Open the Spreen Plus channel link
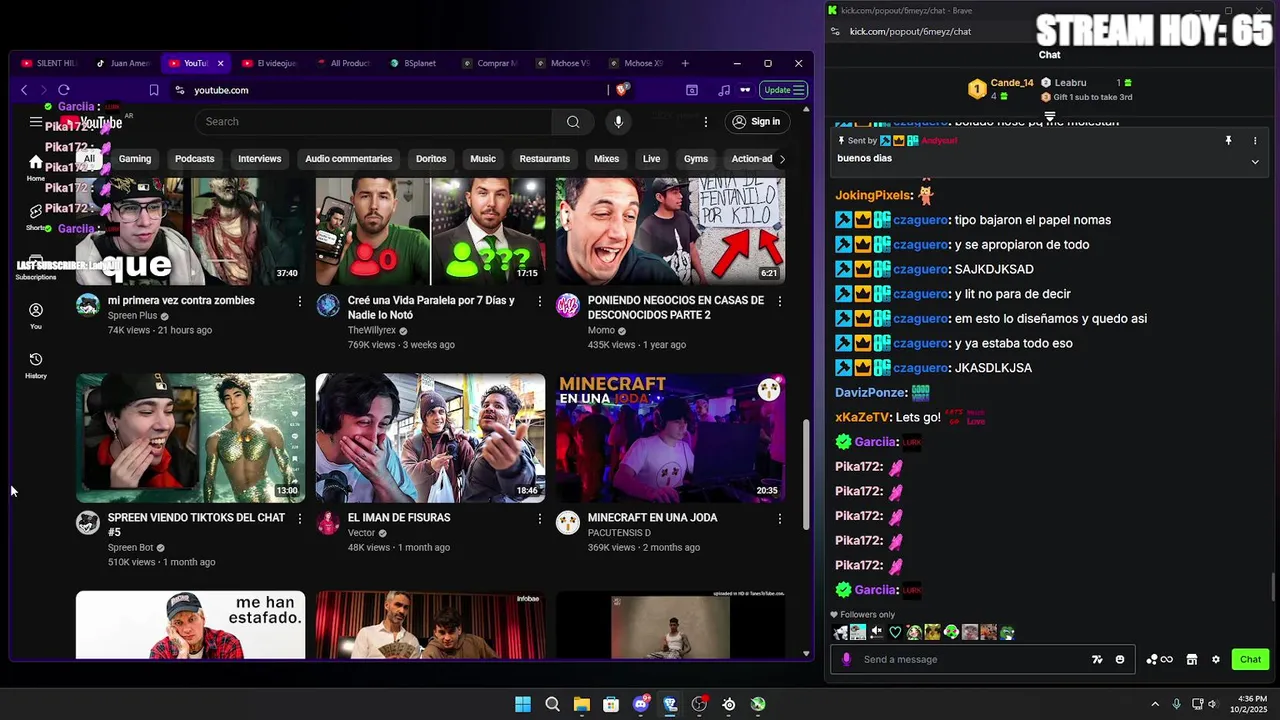 coord(132,316)
